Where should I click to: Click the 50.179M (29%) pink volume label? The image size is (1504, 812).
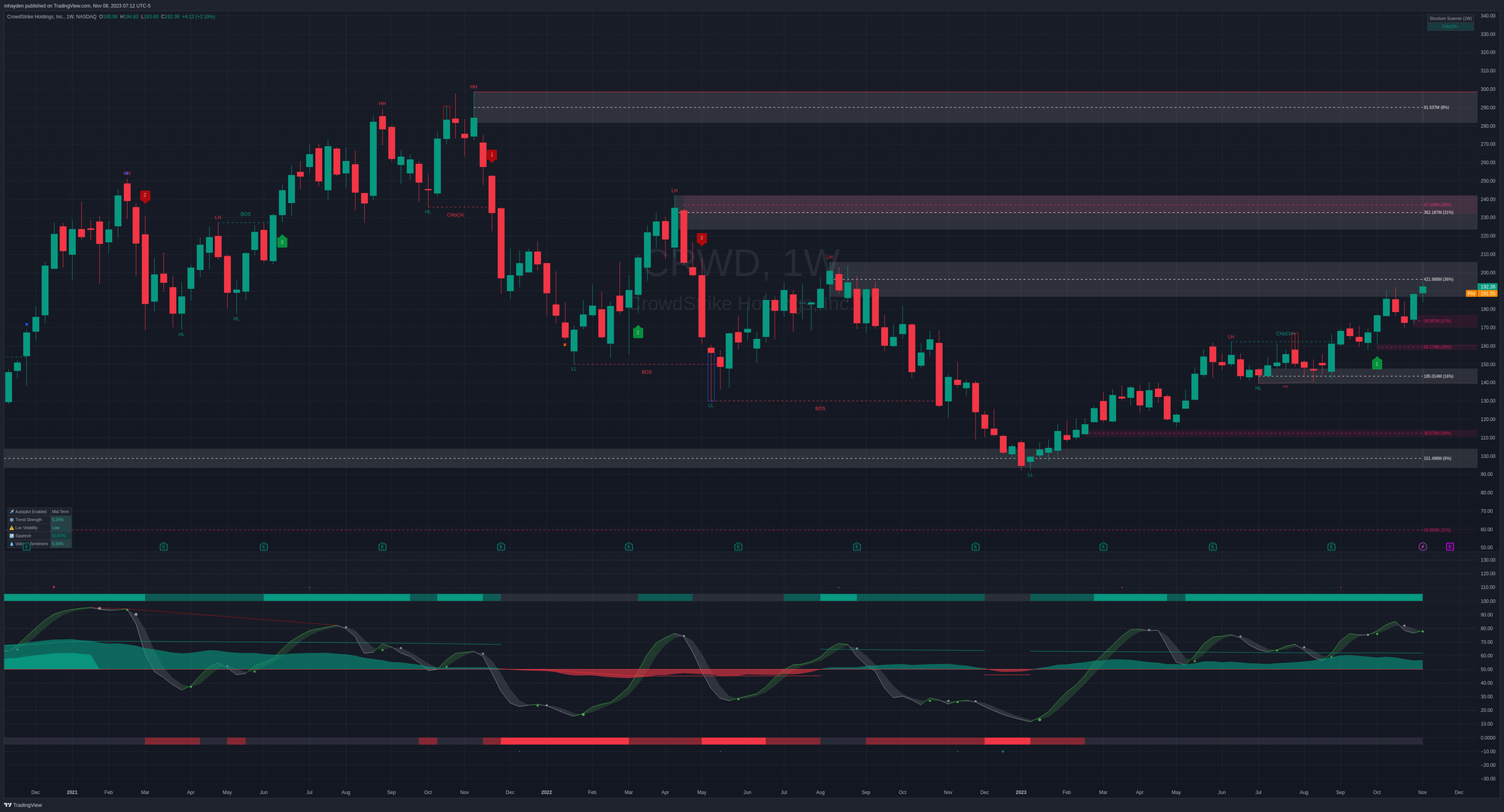1437,347
